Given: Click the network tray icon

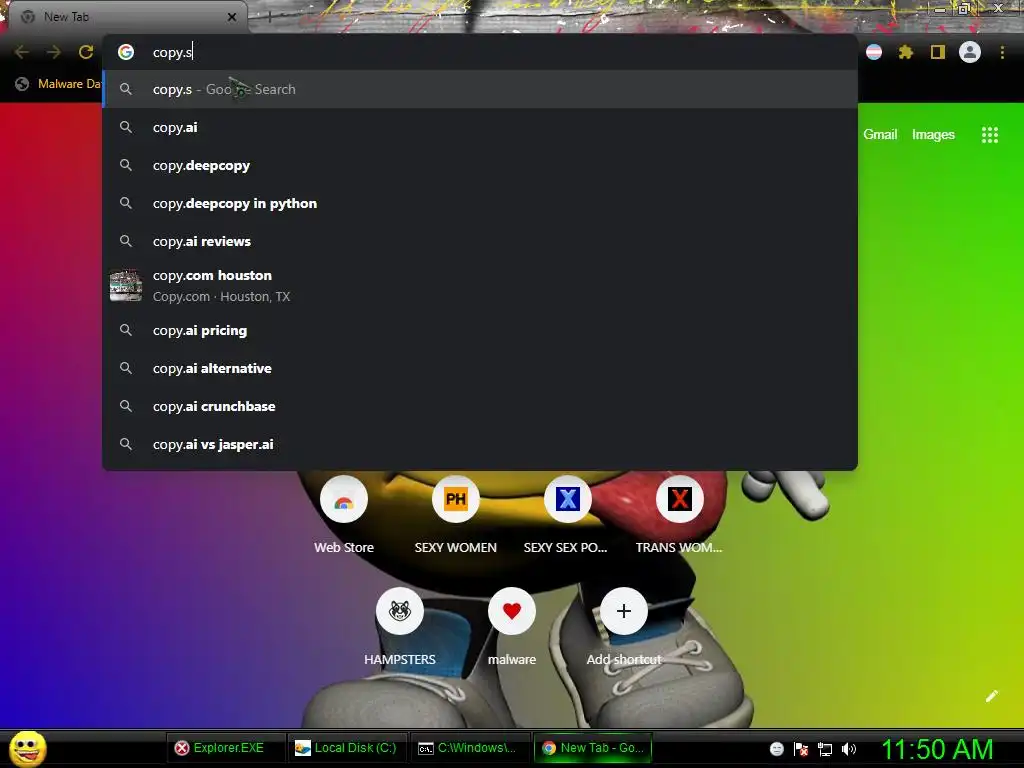Looking at the screenshot, I should point(825,749).
